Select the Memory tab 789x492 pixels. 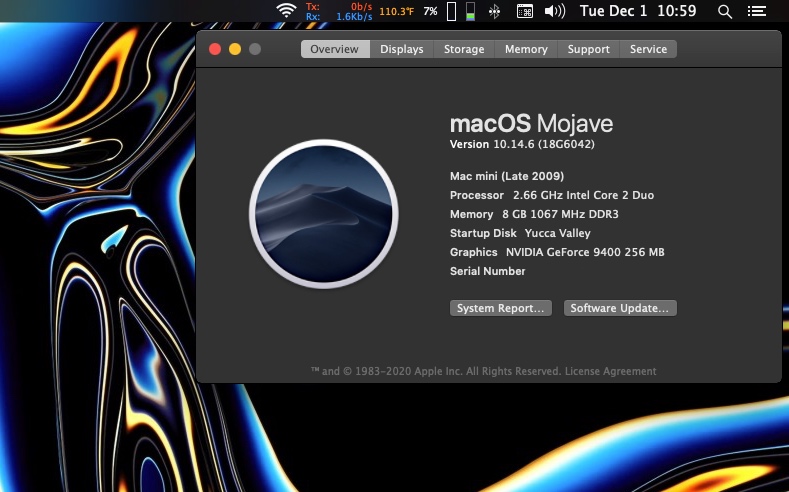(526, 49)
